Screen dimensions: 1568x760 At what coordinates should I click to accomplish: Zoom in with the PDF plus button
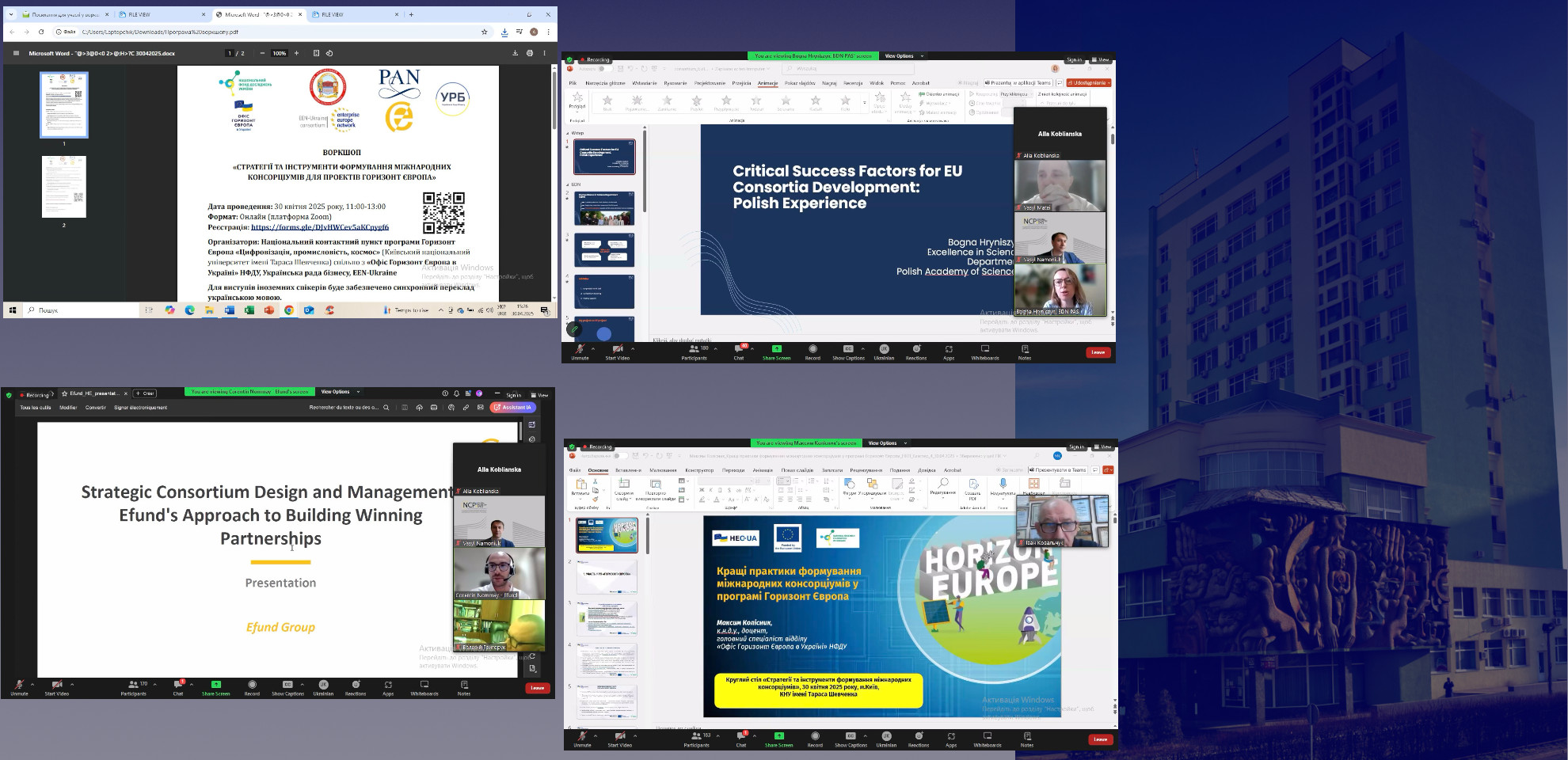pyautogui.click(x=296, y=53)
